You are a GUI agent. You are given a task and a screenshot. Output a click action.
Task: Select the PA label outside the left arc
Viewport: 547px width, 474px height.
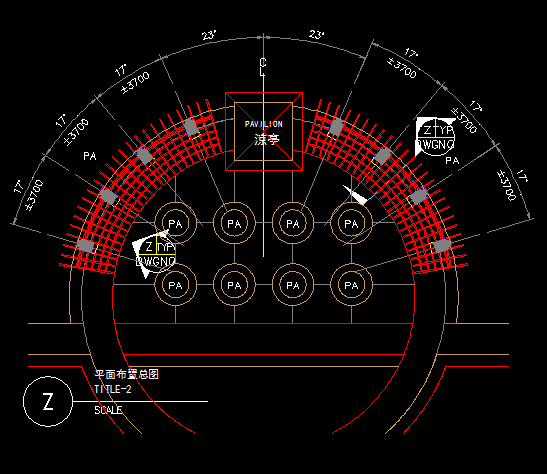click(x=90, y=156)
